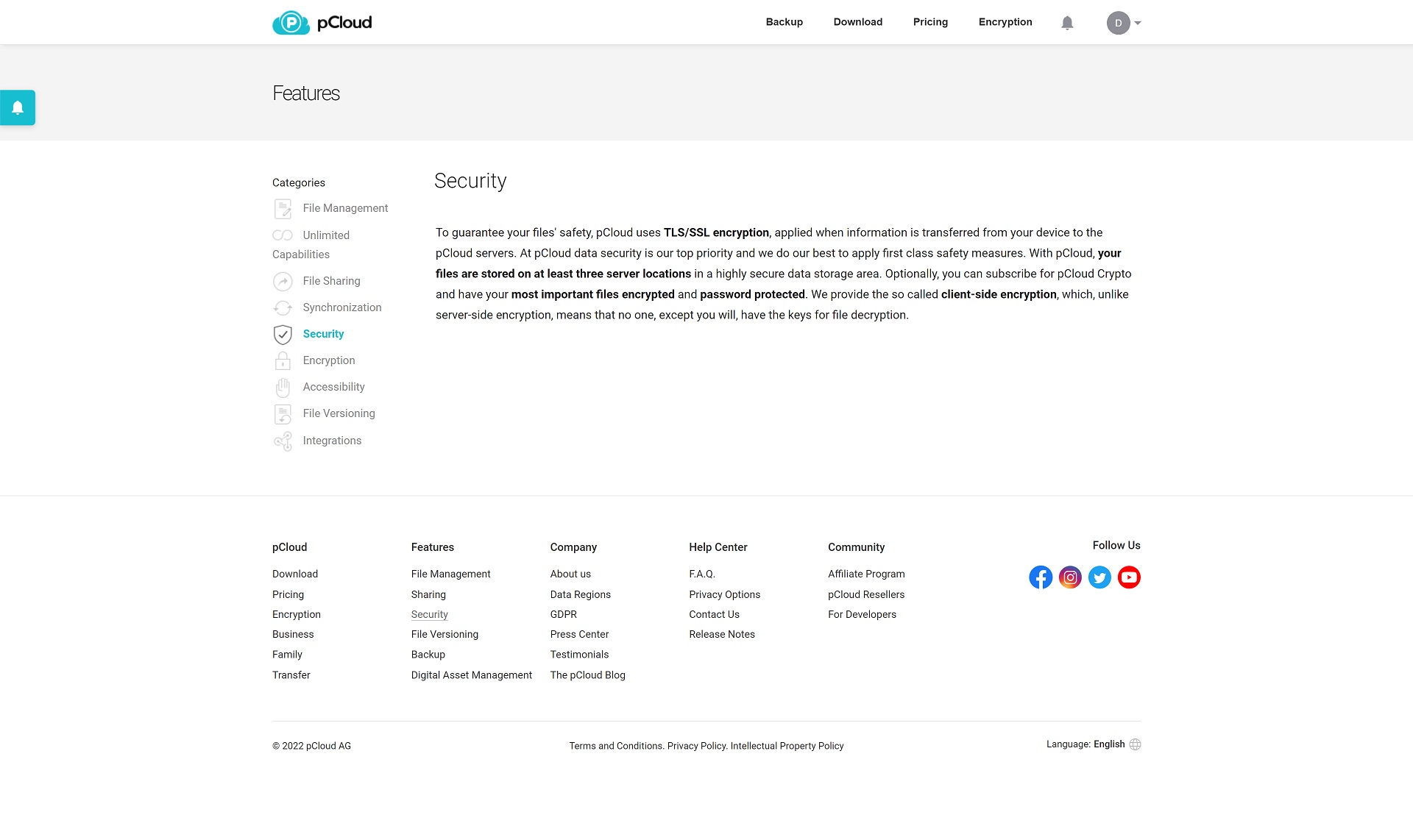The height and width of the screenshot is (840, 1413).
Task: Open Release Notes link
Action: click(722, 634)
